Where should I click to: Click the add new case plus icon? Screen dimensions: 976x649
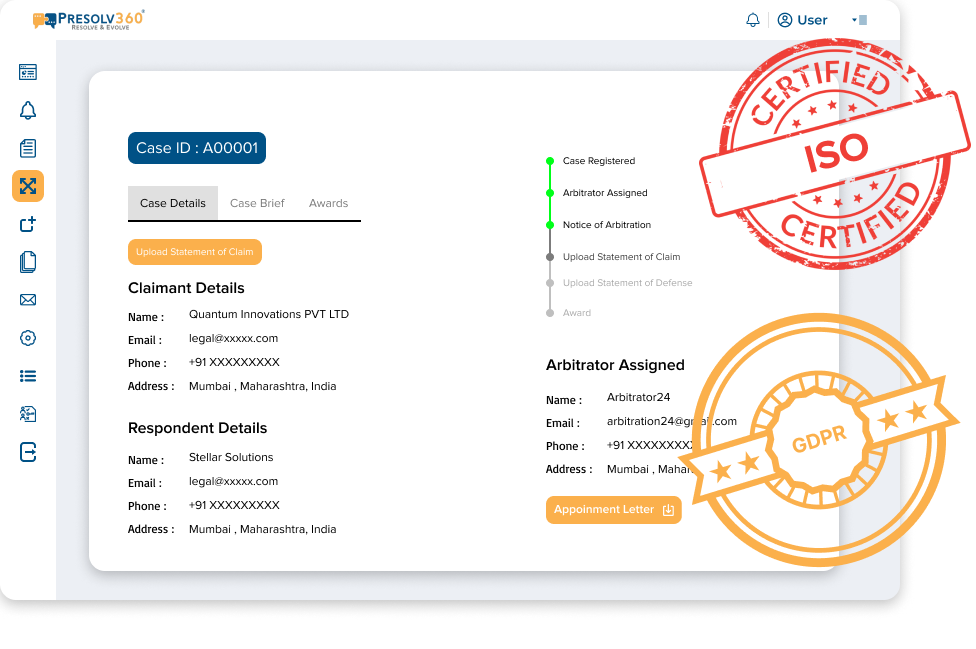point(28,224)
